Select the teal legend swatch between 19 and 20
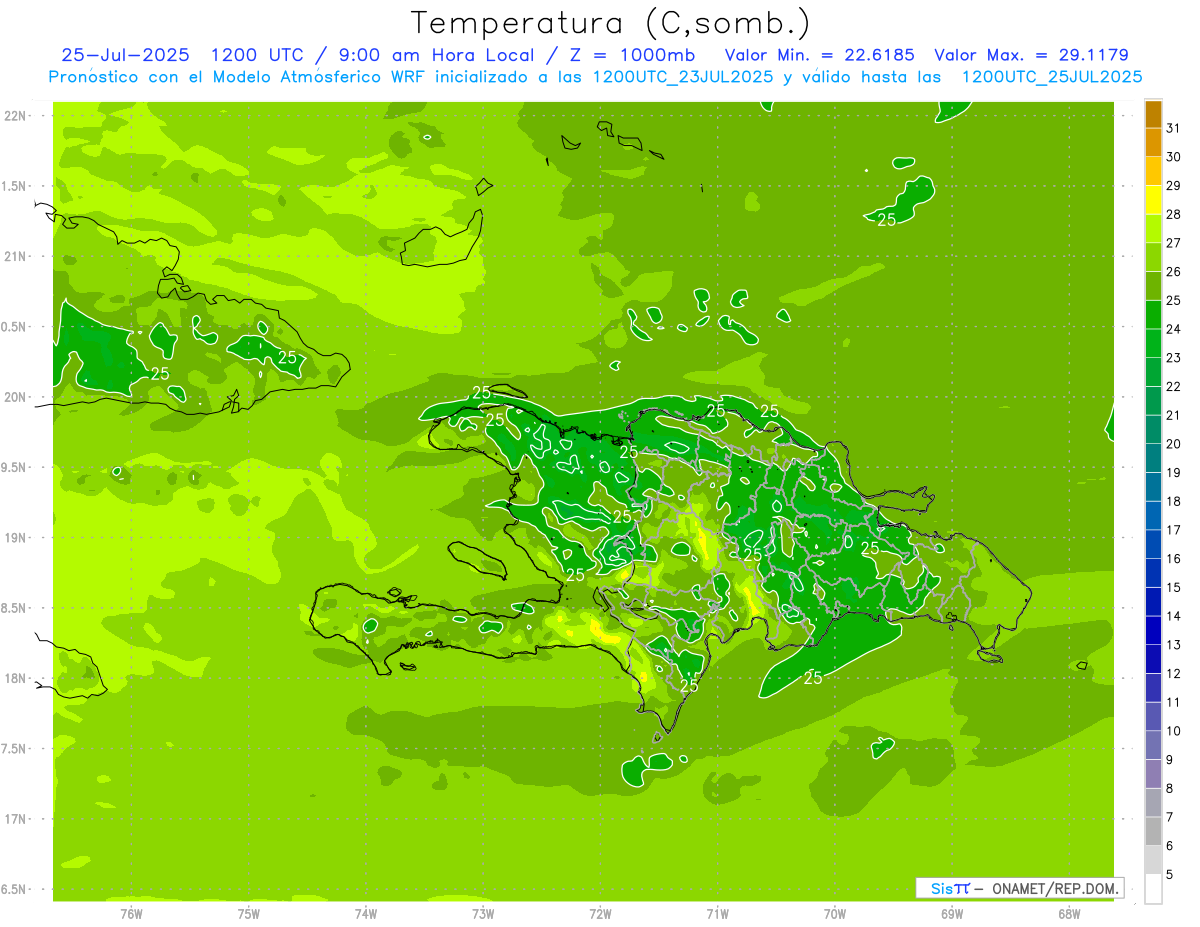The image size is (1200, 927). click(1153, 459)
